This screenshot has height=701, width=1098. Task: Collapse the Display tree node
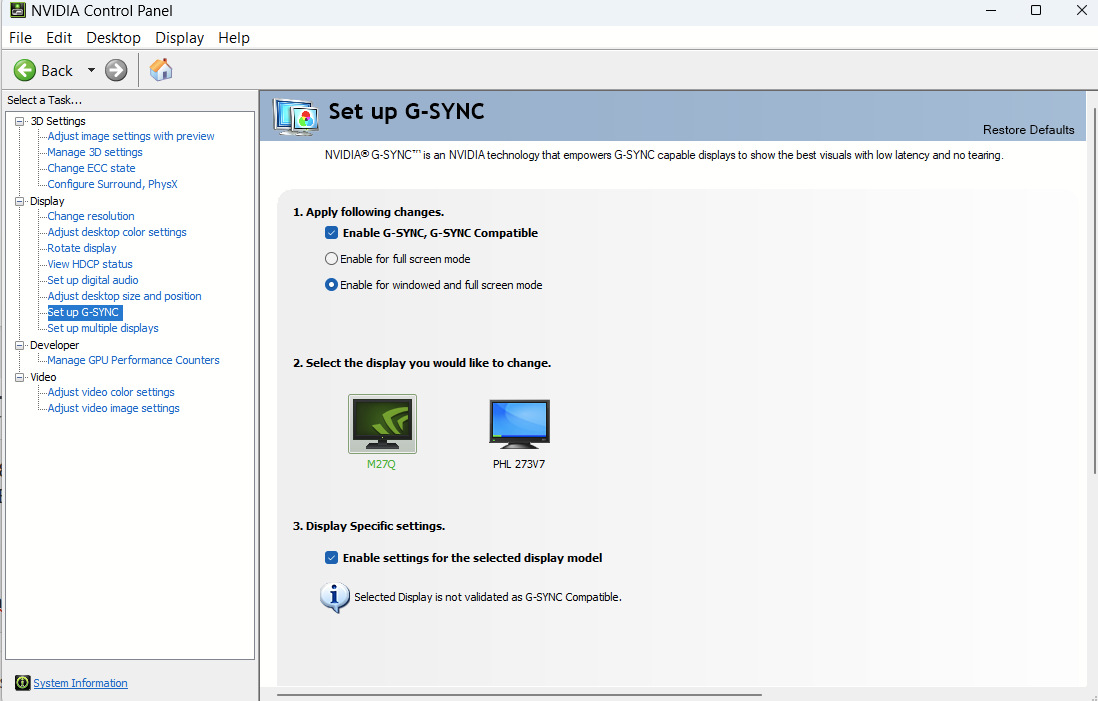pyautogui.click(x=19, y=201)
